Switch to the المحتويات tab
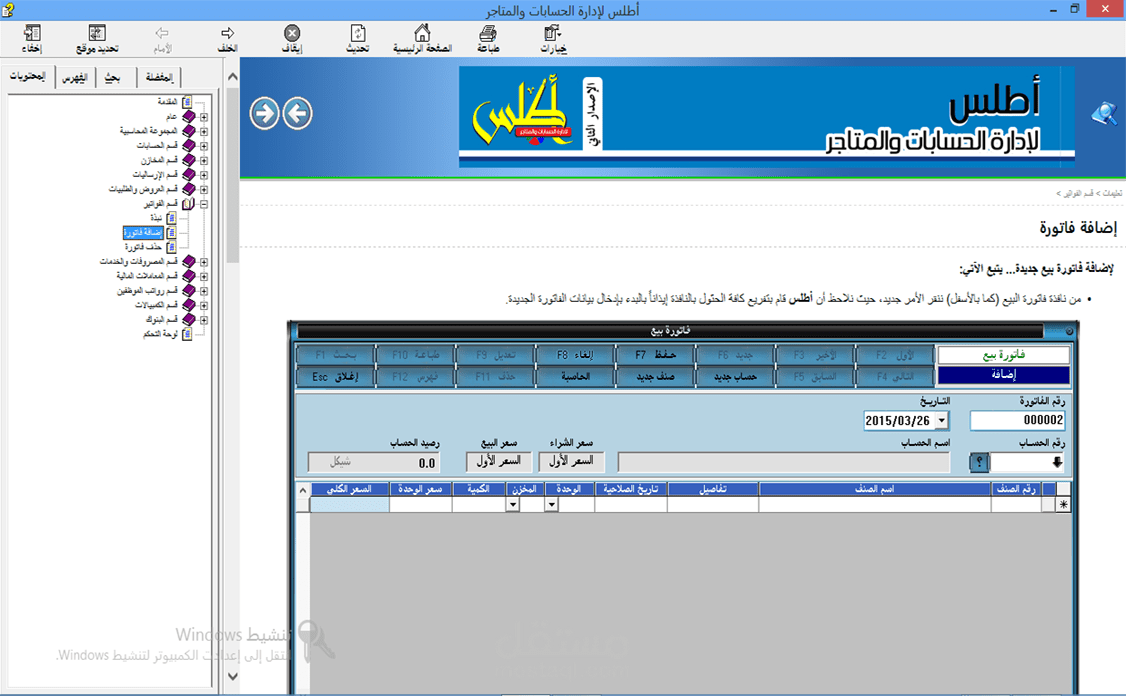 (x=28, y=76)
